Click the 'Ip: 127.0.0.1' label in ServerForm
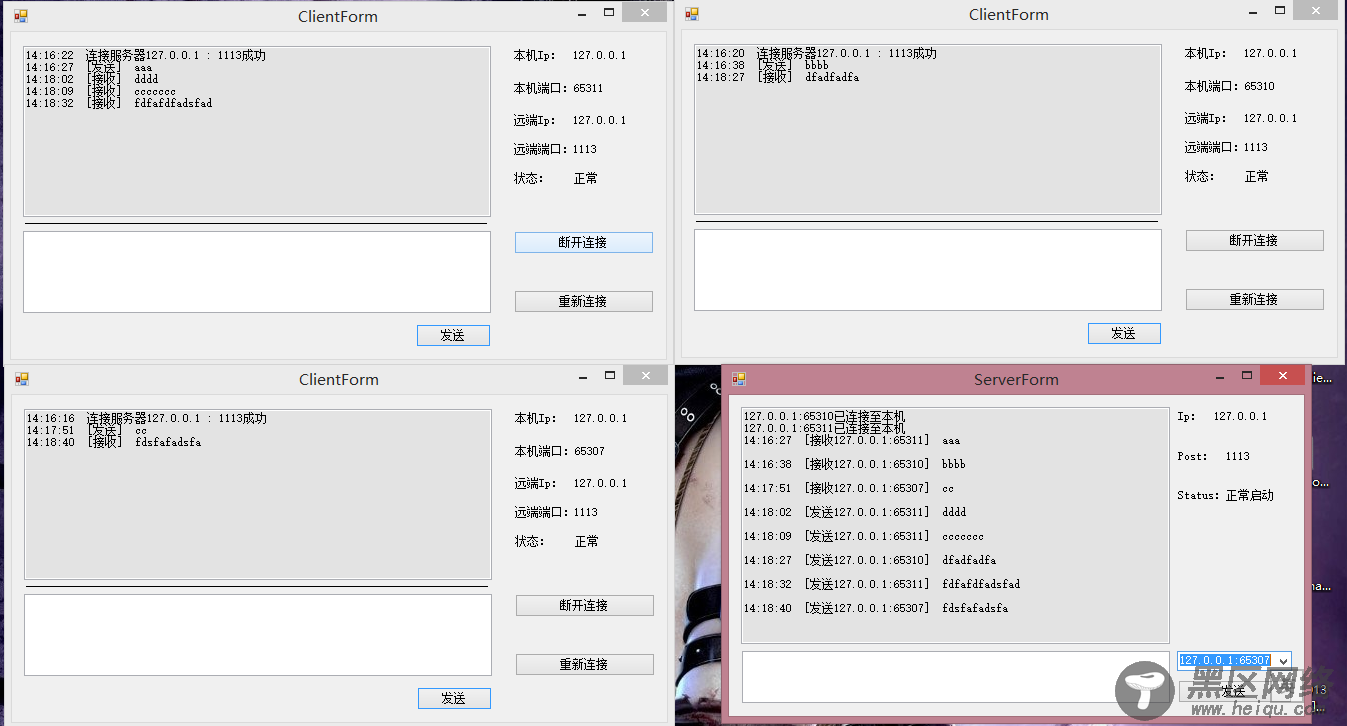 coord(1222,416)
